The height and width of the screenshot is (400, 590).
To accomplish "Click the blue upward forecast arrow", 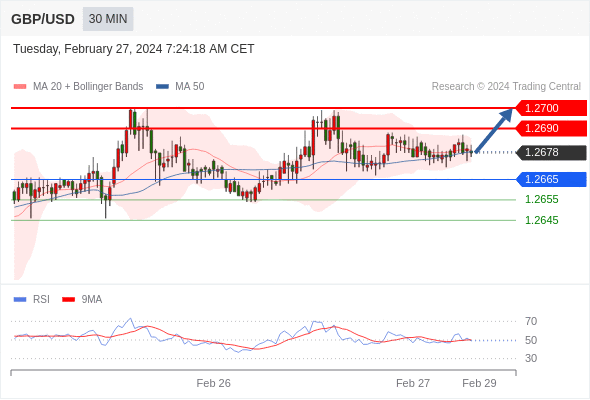I will point(494,130).
